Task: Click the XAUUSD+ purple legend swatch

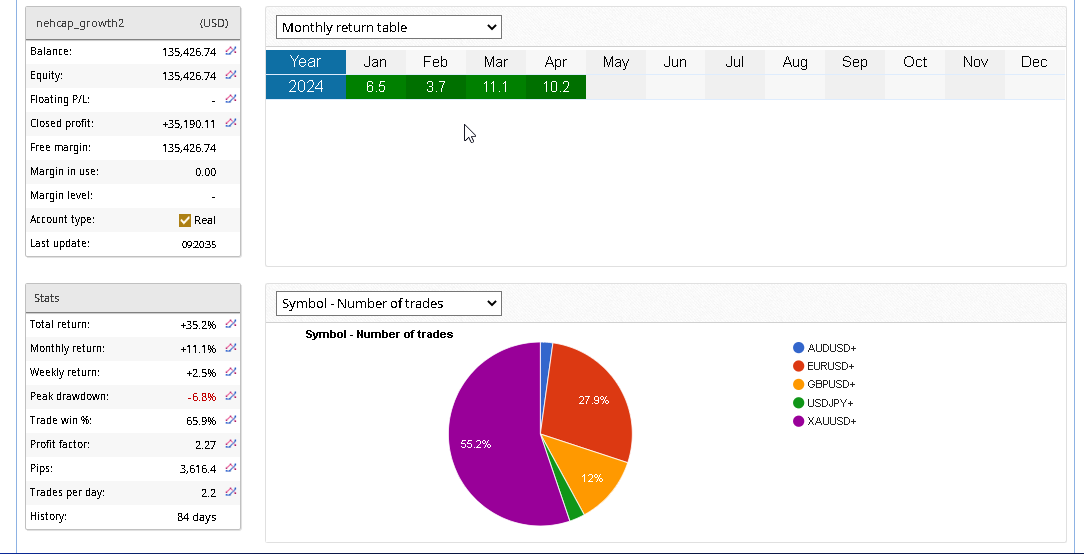Action: coord(798,421)
